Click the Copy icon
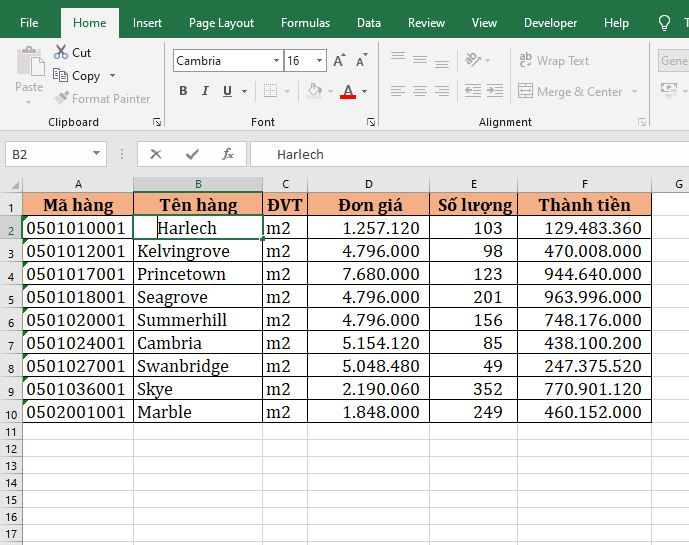 tap(62, 76)
